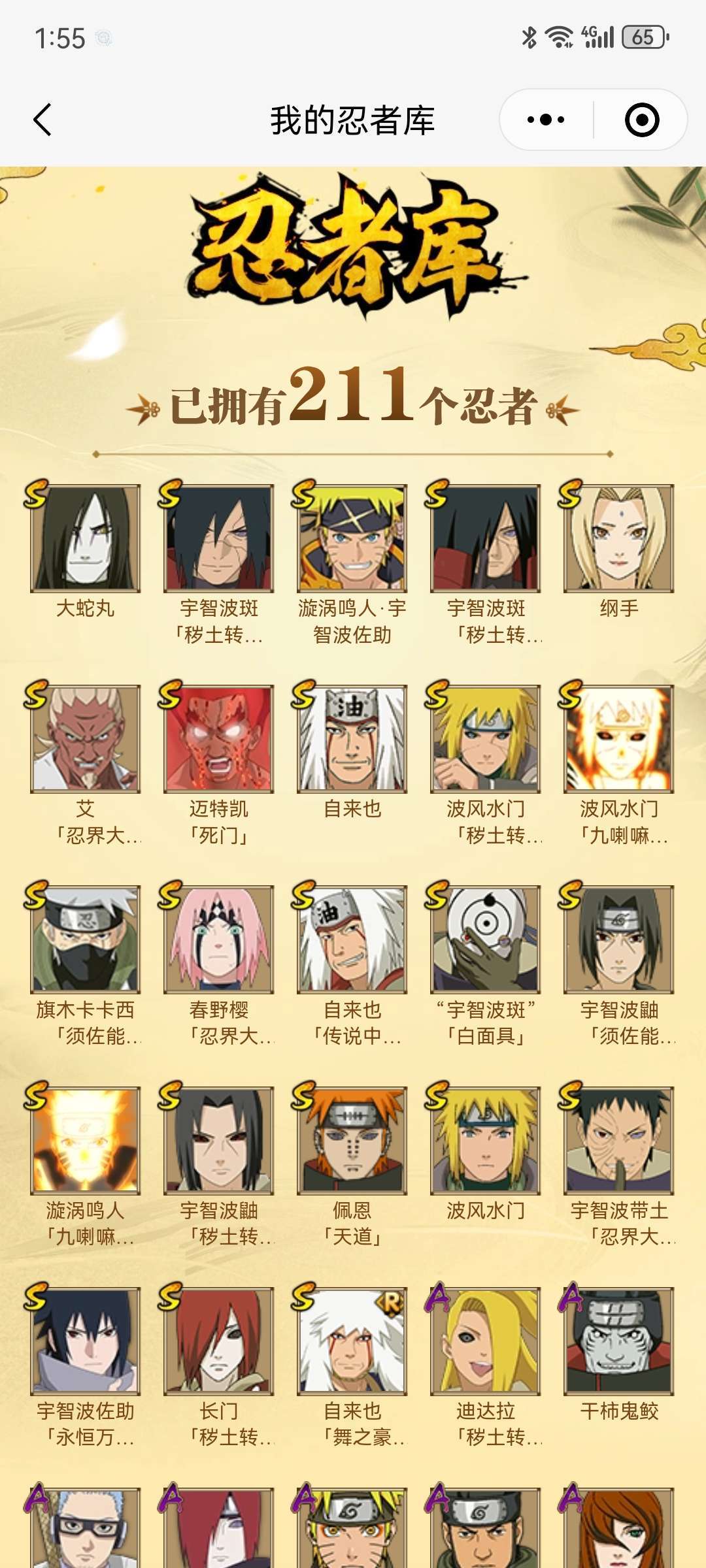Select 佩恩「天道」 portrait
This screenshot has width=706, height=1568.
[x=352, y=1140]
